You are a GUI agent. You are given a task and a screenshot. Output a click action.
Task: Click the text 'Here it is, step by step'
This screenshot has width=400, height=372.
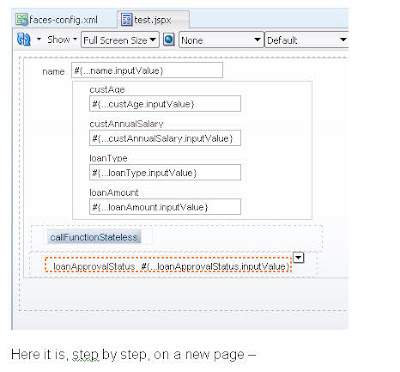pos(79,354)
